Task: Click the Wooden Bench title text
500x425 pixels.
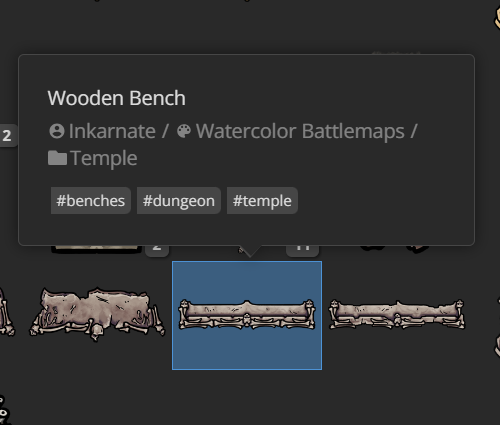Action: tap(116, 98)
